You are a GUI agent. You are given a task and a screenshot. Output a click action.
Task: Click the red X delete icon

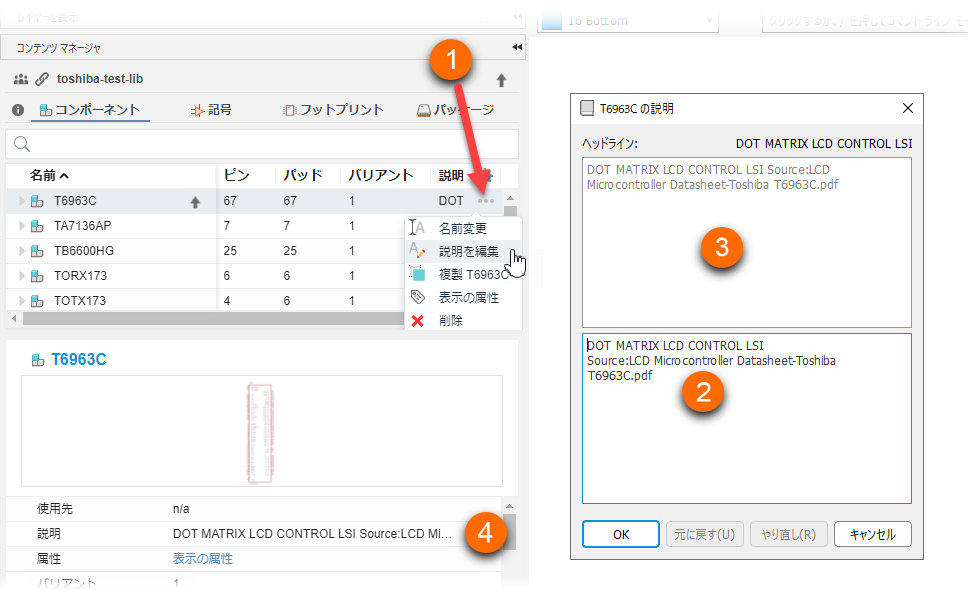click(417, 321)
